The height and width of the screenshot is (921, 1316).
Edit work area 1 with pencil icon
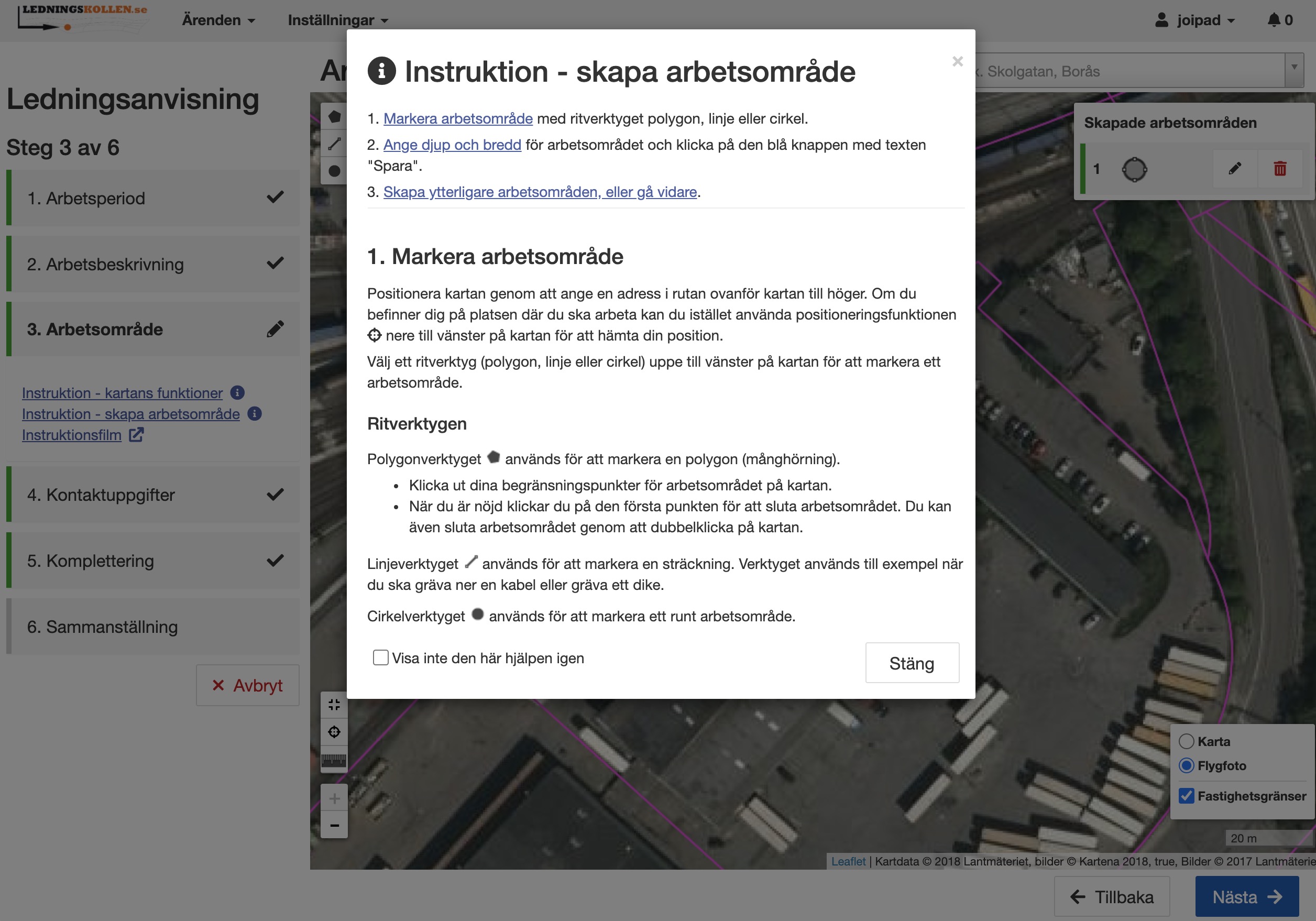click(x=1235, y=169)
